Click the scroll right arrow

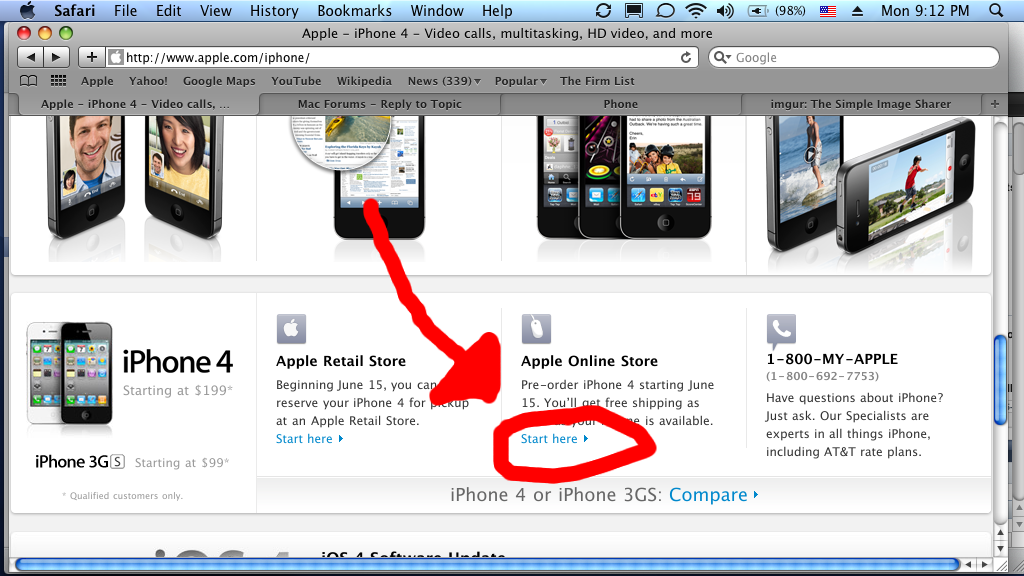click(985, 564)
